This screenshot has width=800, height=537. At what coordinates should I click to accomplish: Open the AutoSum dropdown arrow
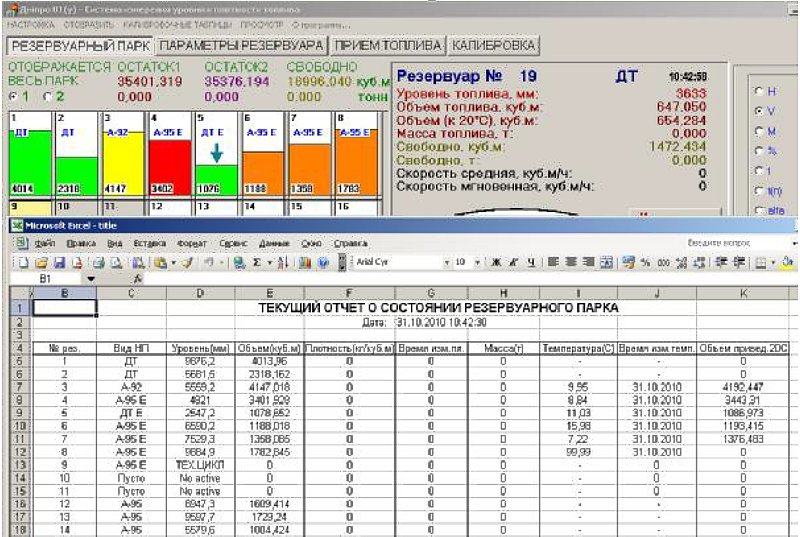(x=269, y=263)
